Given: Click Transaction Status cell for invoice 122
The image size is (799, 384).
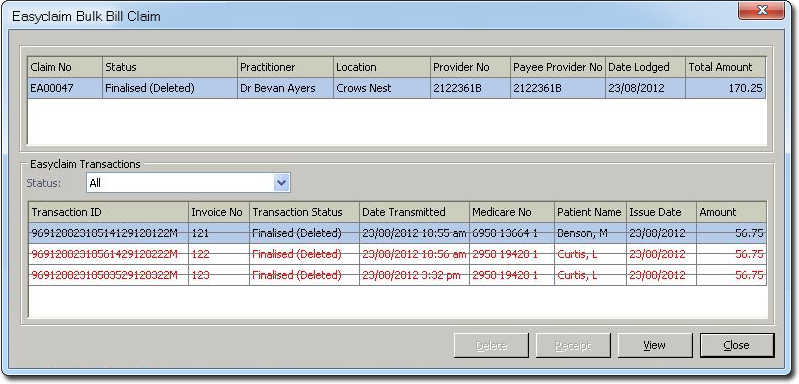Looking at the screenshot, I should tap(304, 254).
